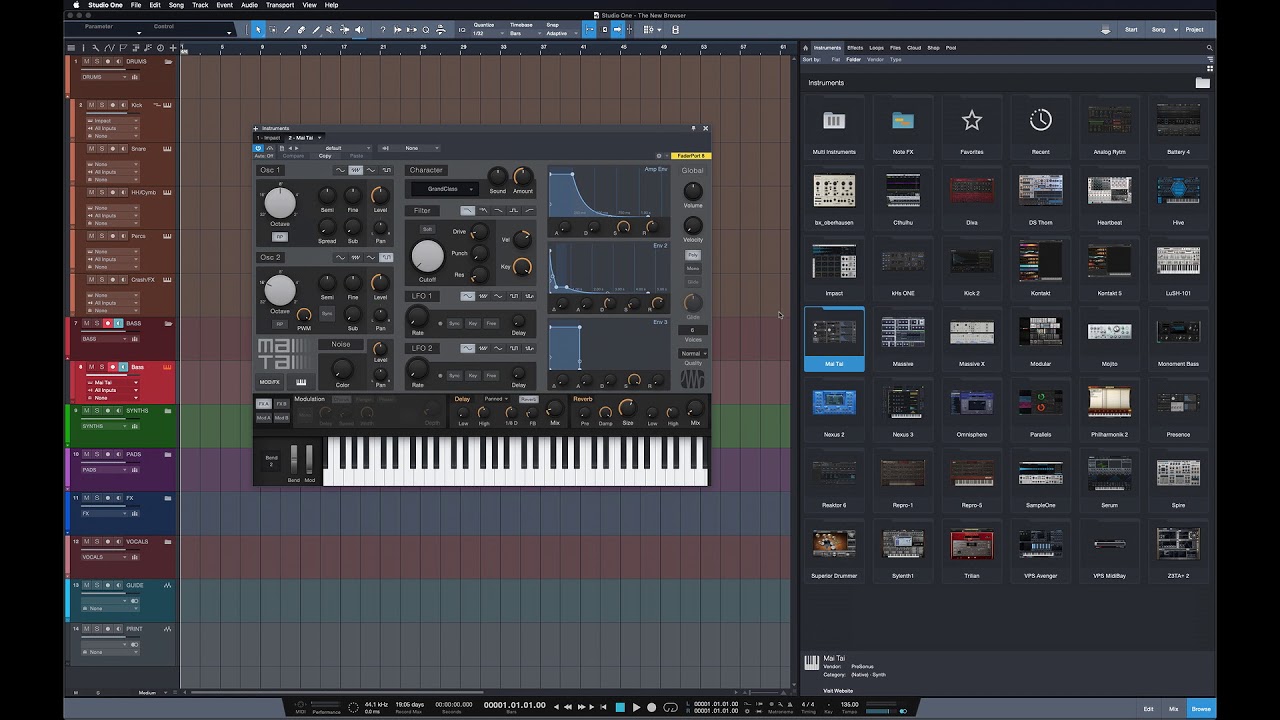Toggle the filter Soft button

click(427, 229)
